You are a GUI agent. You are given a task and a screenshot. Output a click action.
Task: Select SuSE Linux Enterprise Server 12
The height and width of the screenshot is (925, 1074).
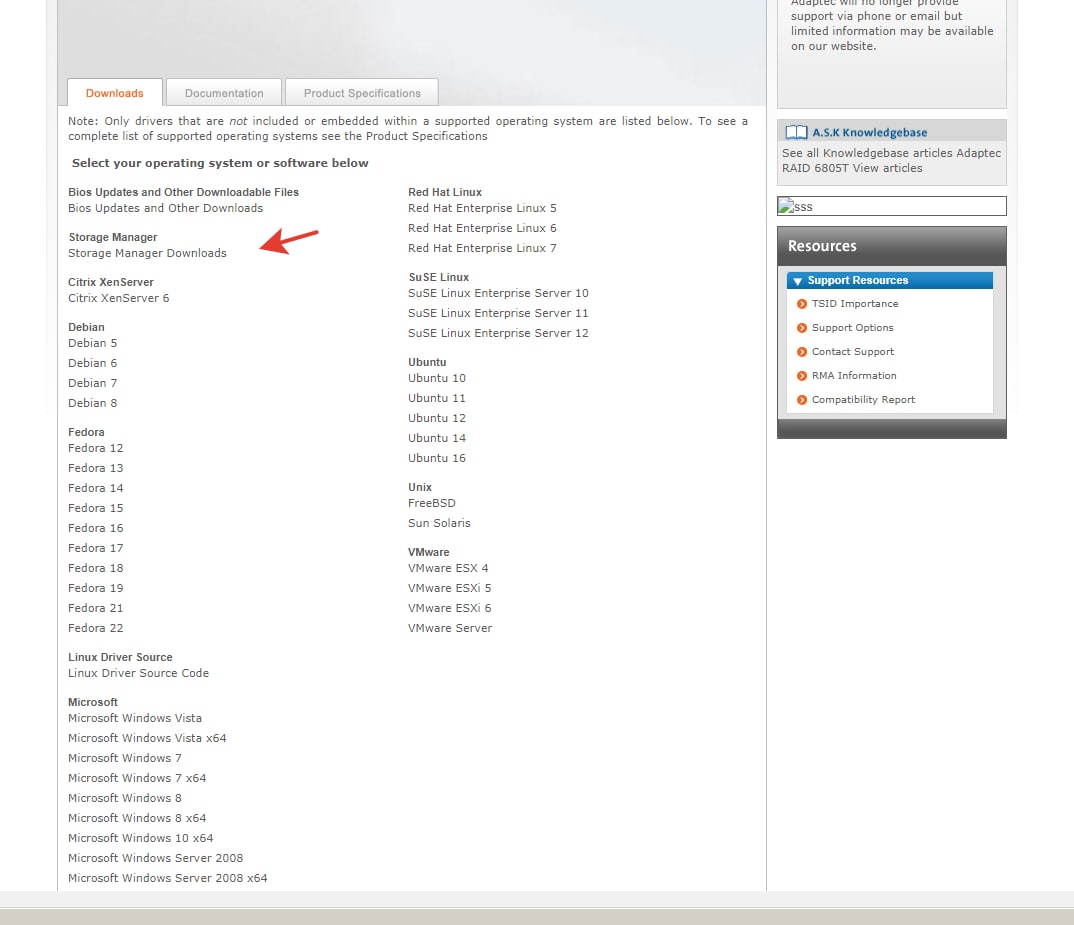pyautogui.click(x=498, y=332)
